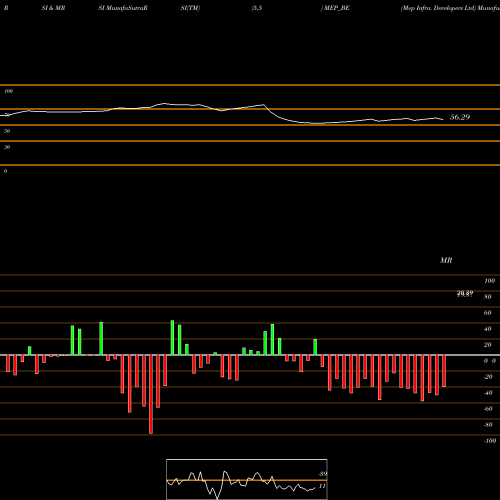
Task: Click the MR axis label -100
Action: [x=490, y=441]
